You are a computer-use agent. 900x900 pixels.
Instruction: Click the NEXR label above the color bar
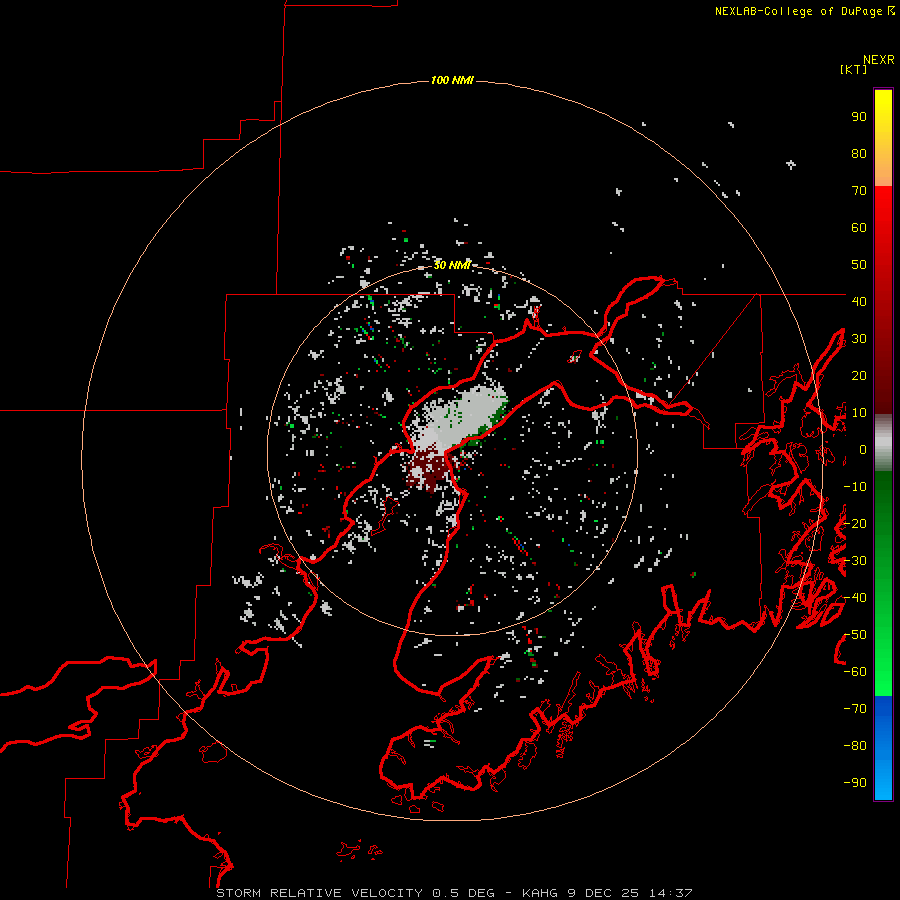tap(879, 60)
